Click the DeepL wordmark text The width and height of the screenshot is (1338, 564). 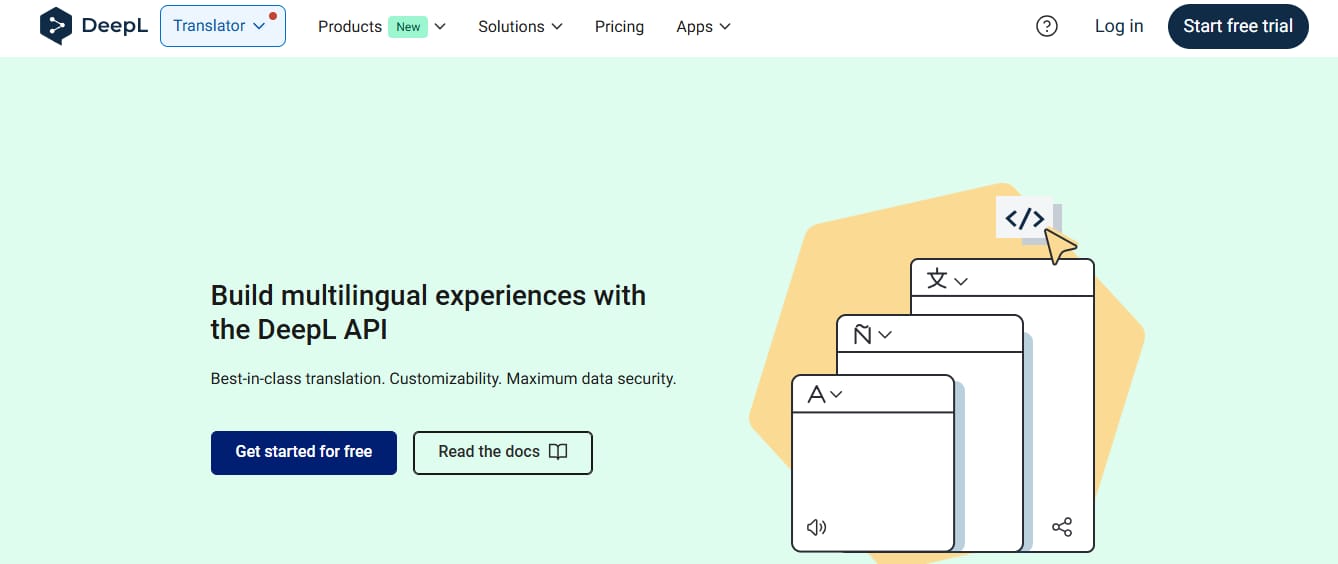pyautogui.click(x=115, y=26)
